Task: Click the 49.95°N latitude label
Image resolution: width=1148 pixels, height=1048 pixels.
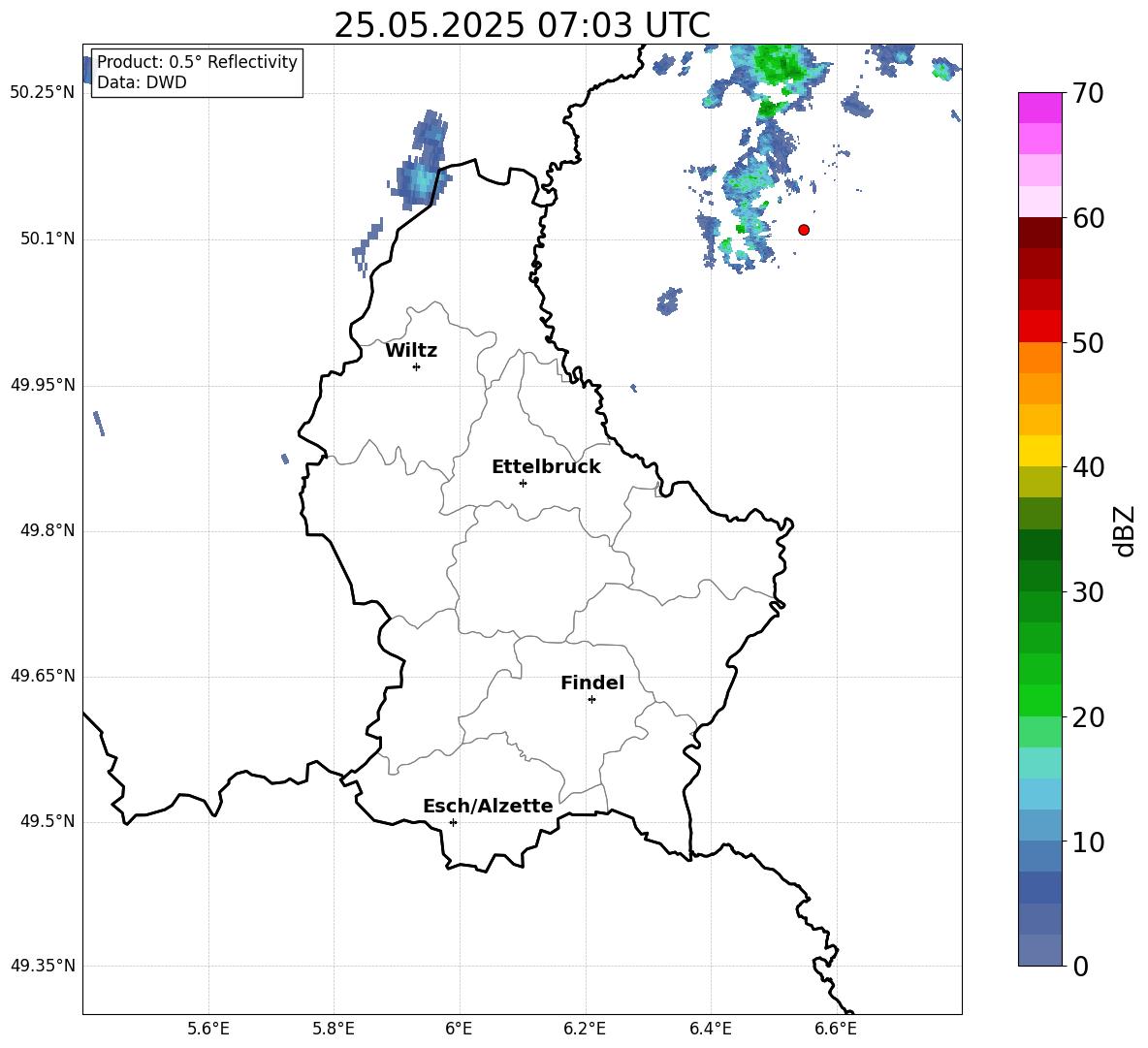Action: (x=43, y=385)
